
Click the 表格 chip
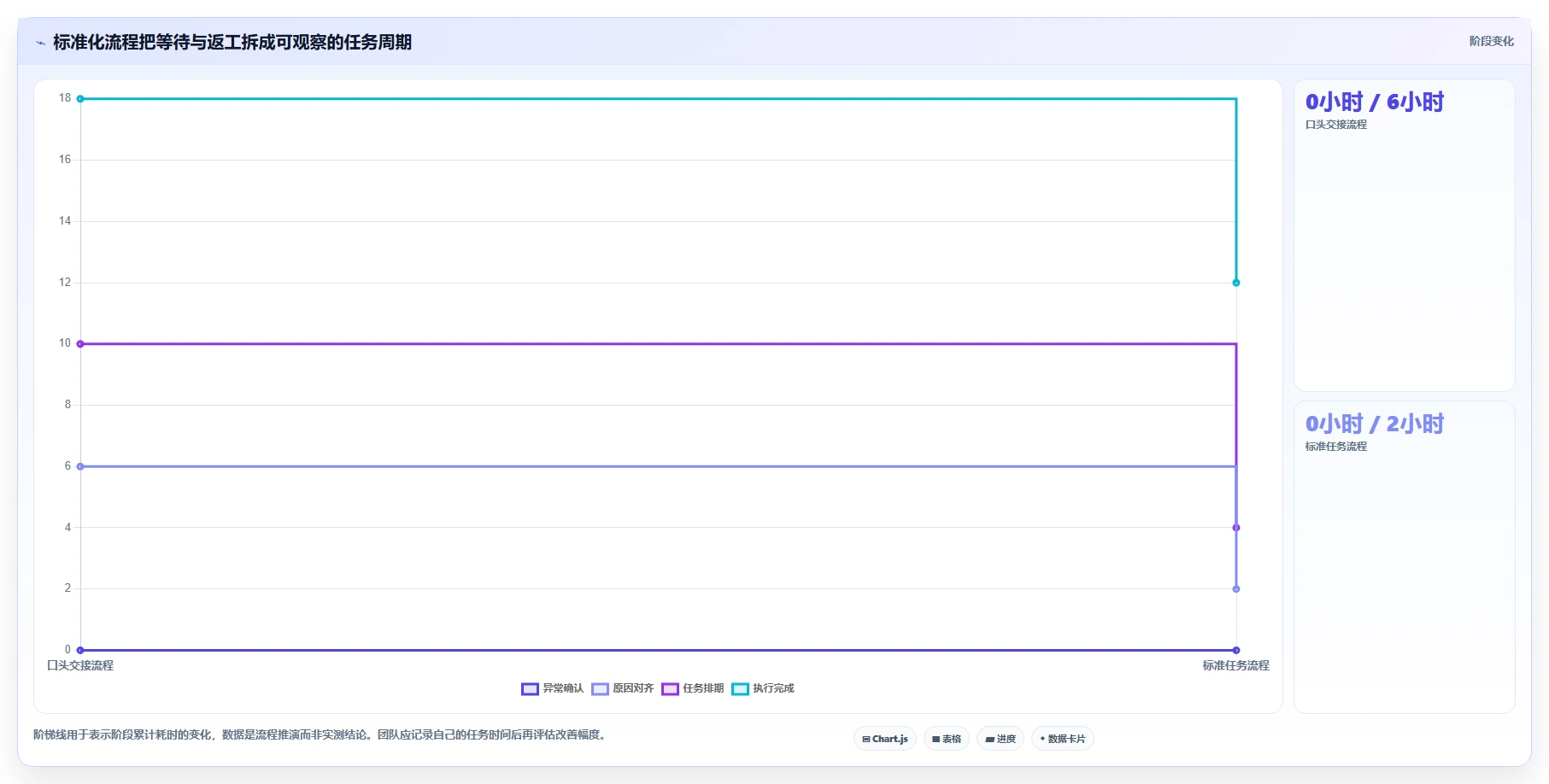point(947,739)
